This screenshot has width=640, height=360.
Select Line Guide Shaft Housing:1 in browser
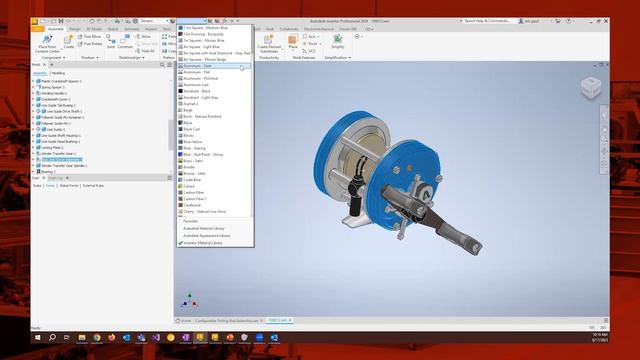(x=61, y=136)
